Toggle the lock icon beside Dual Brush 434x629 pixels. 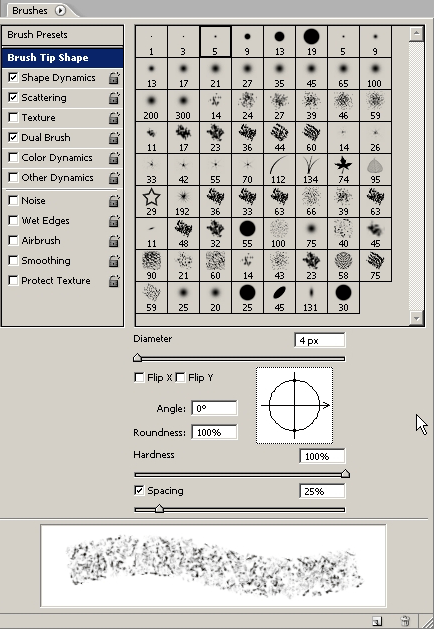tap(114, 138)
